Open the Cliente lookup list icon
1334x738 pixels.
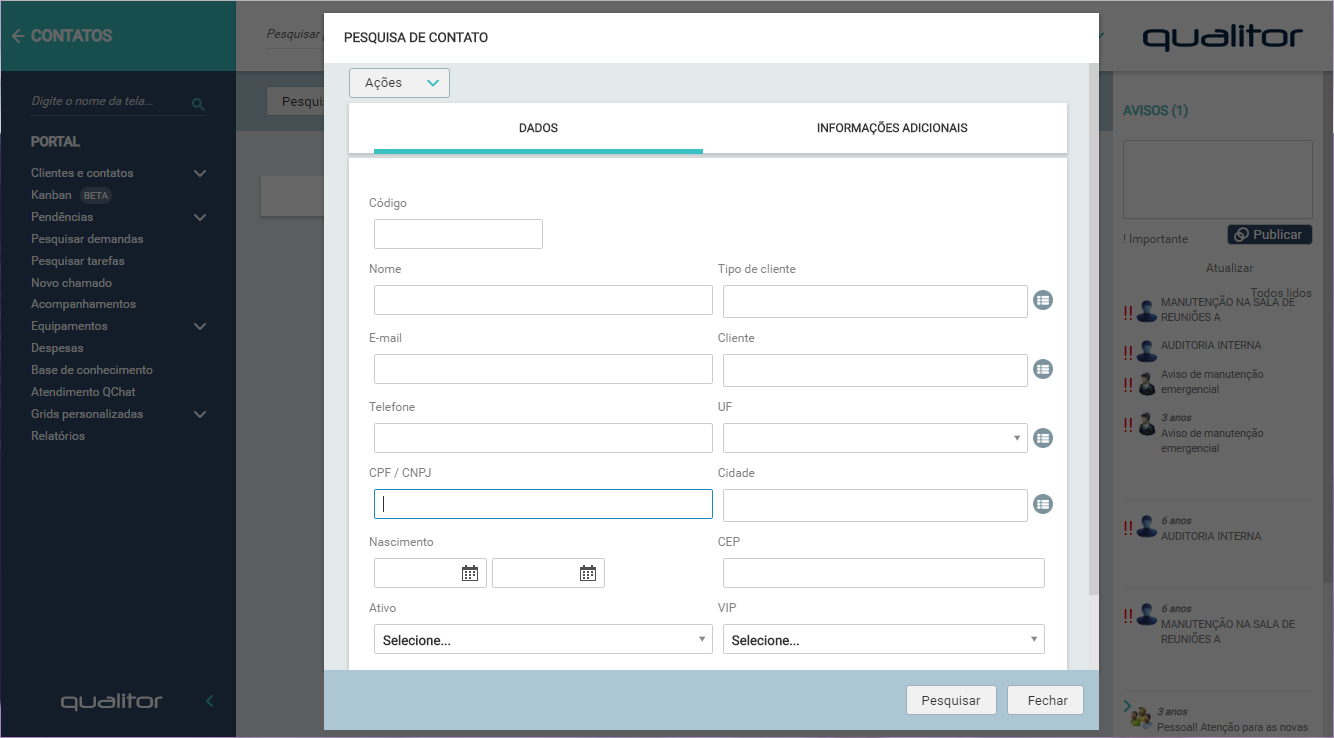[x=1043, y=369]
